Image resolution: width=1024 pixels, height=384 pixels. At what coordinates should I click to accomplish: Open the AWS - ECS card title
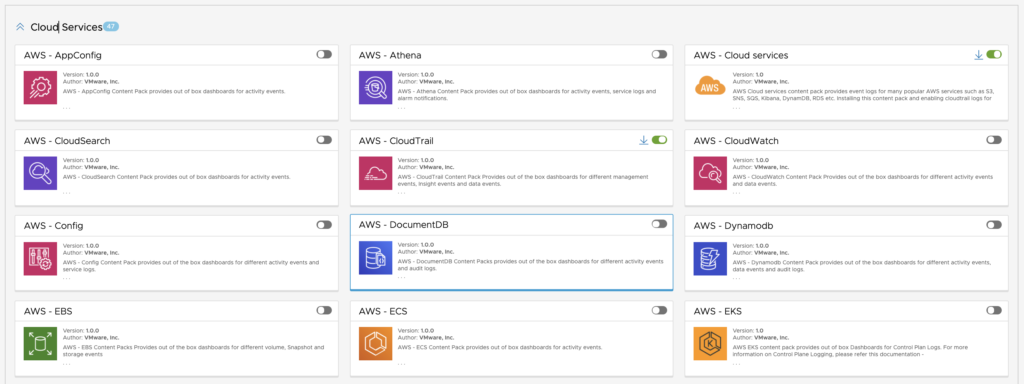[x=383, y=311]
